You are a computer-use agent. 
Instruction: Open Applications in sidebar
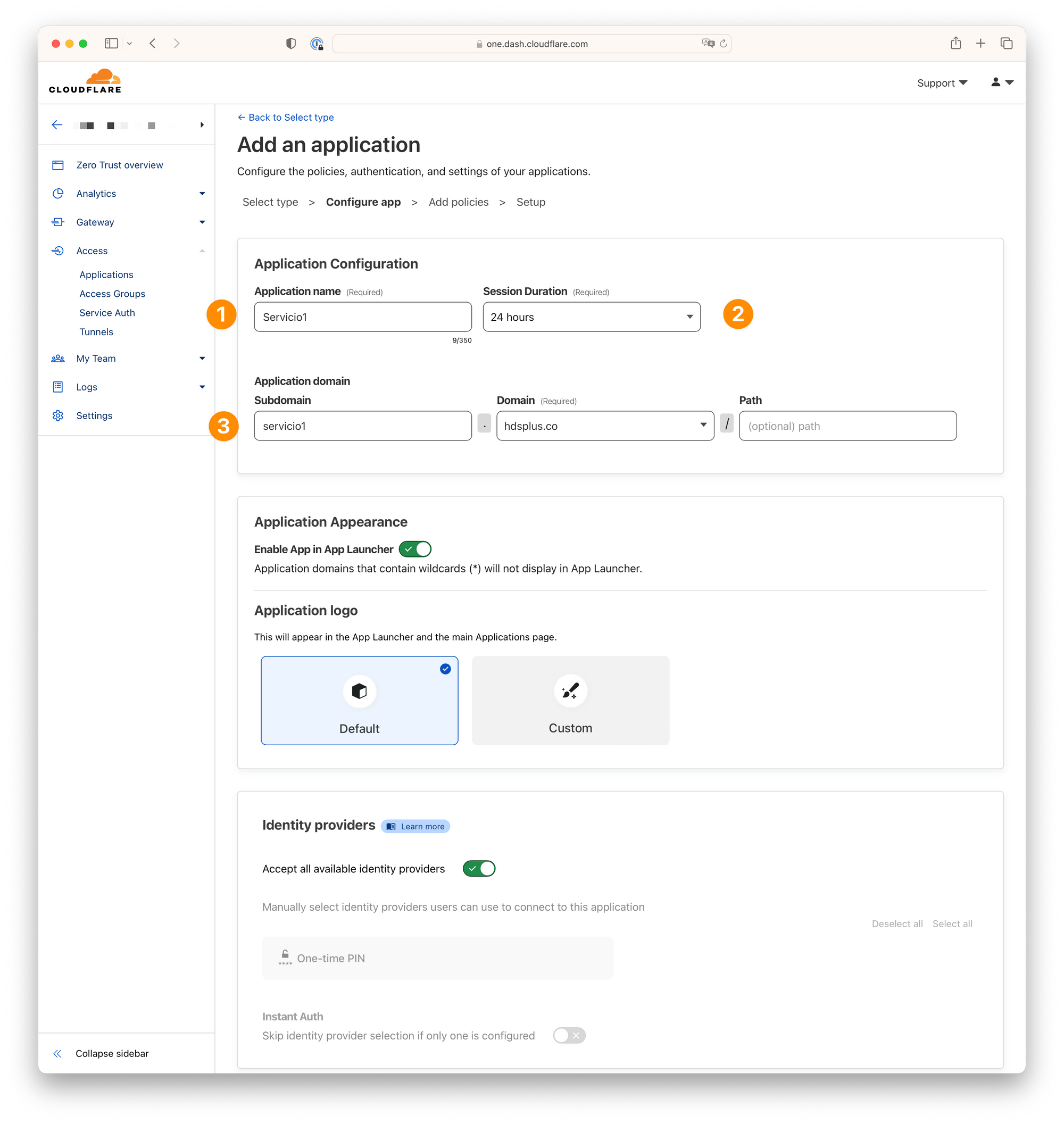coord(106,274)
